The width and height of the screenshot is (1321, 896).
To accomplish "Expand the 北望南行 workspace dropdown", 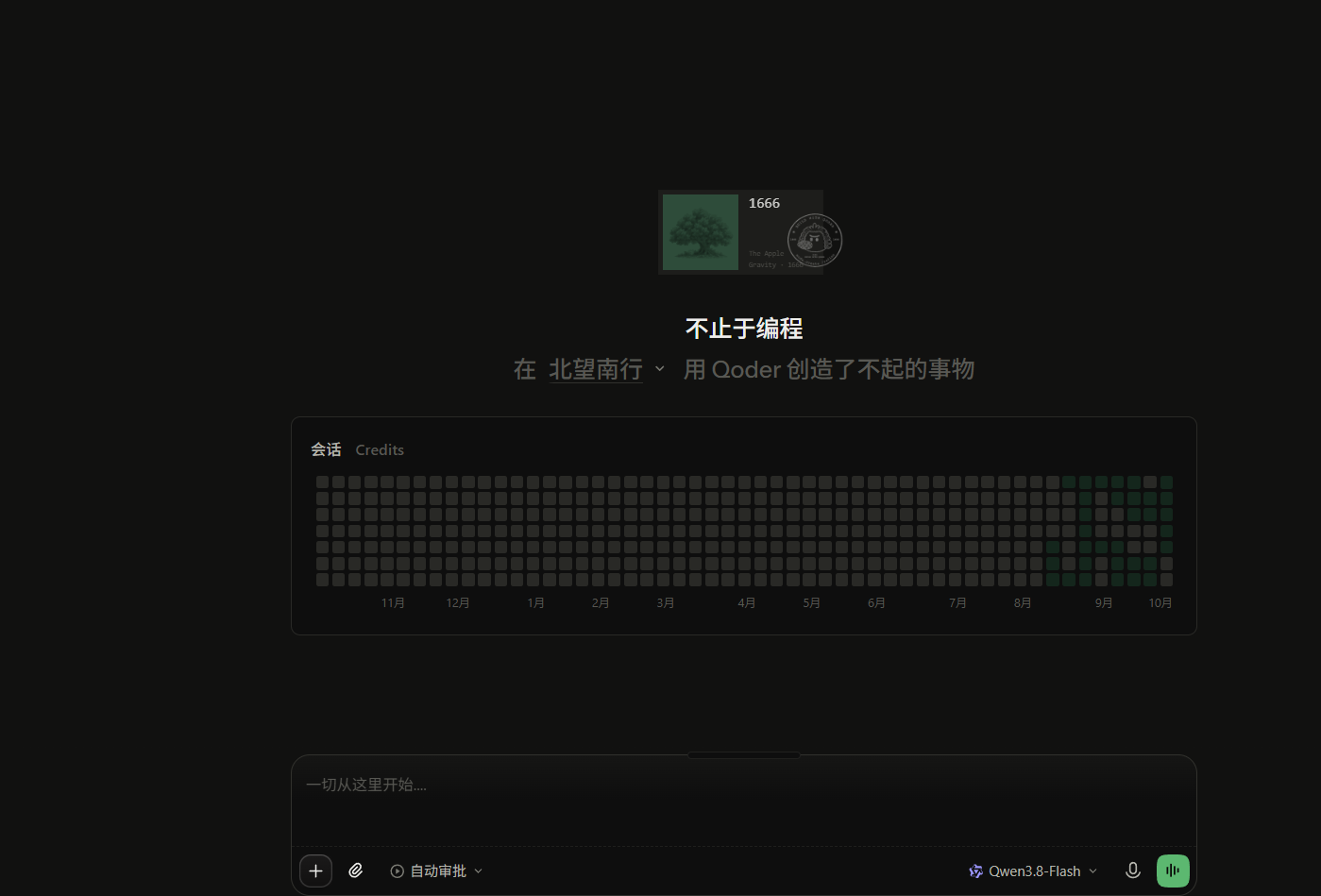I will (607, 369).
